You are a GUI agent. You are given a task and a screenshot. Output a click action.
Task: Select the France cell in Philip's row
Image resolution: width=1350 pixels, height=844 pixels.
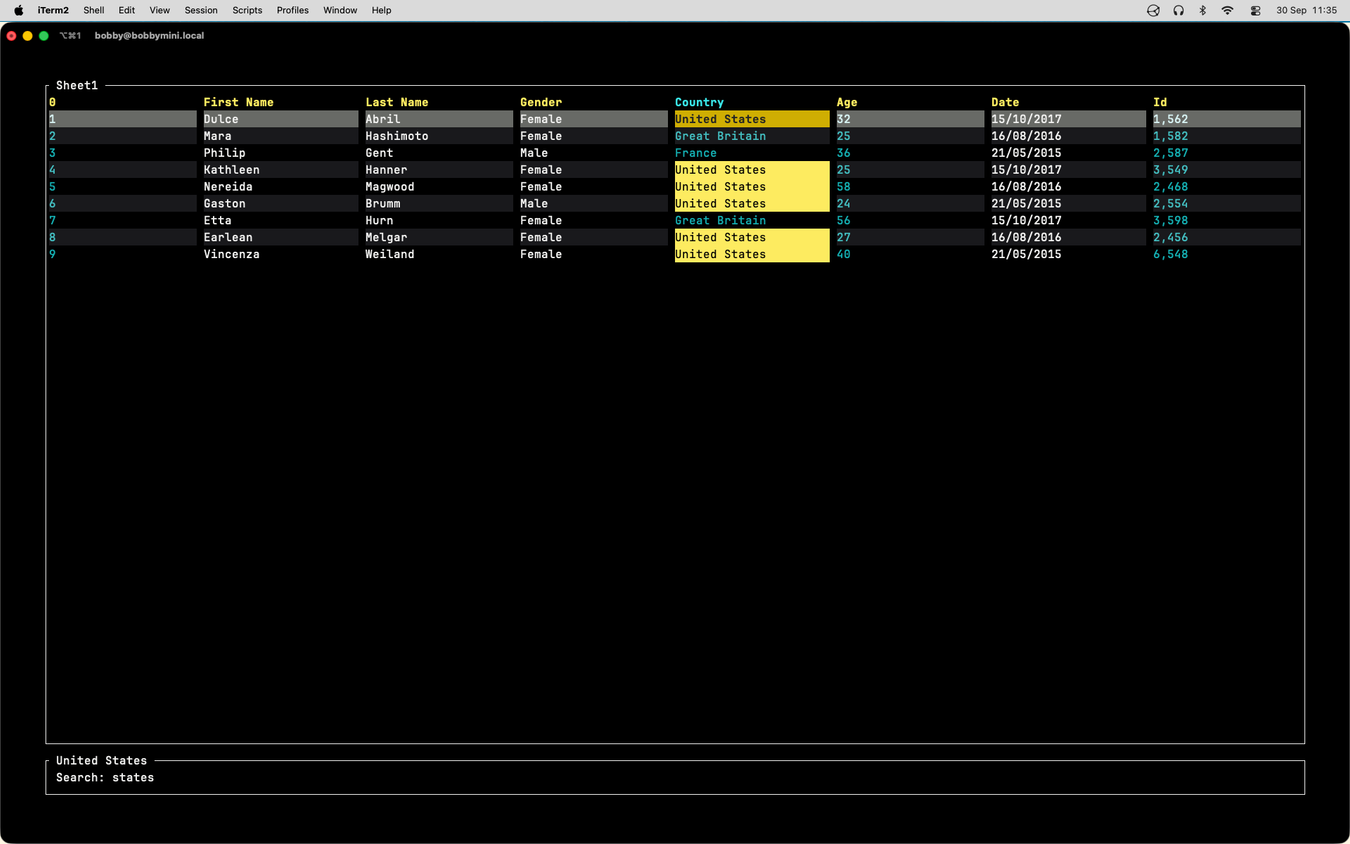coord(696,153)
